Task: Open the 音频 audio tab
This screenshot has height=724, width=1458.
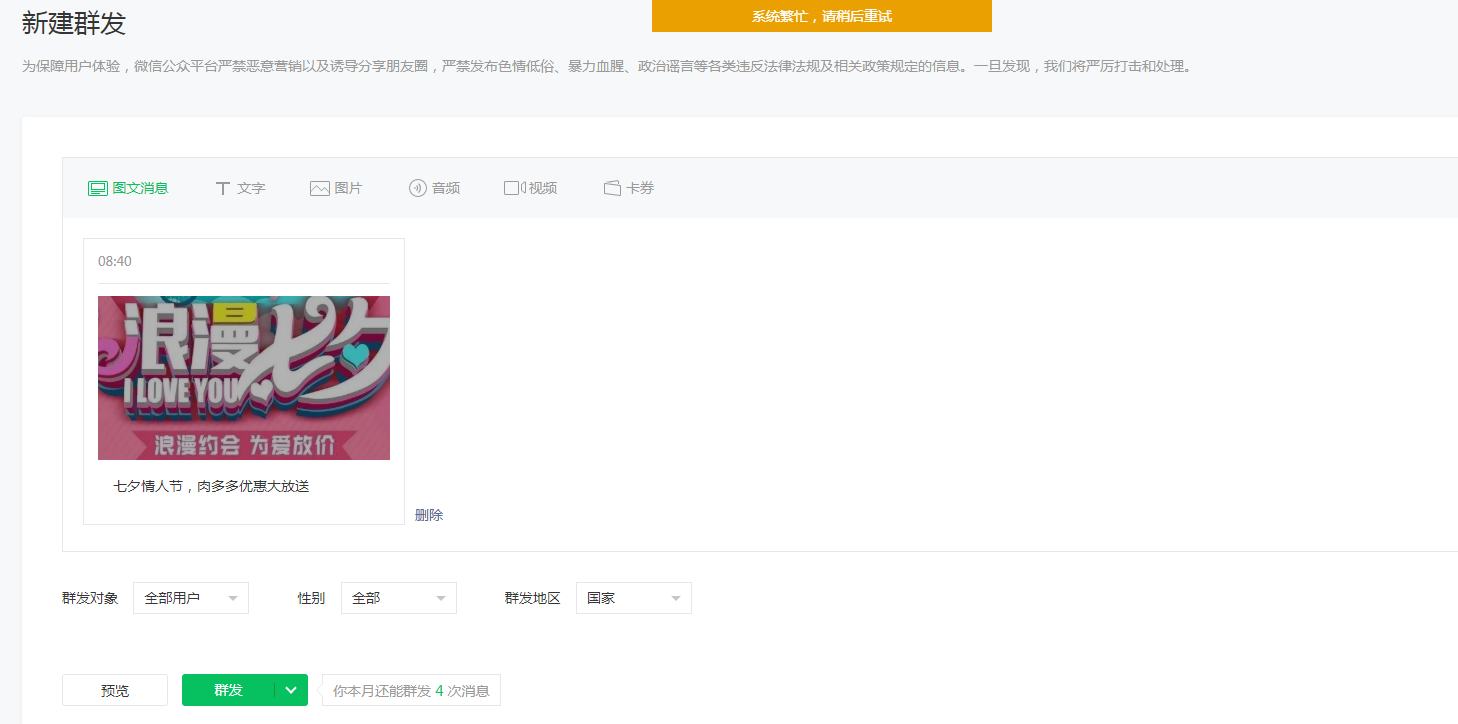Action: click(x=434, y=188)
